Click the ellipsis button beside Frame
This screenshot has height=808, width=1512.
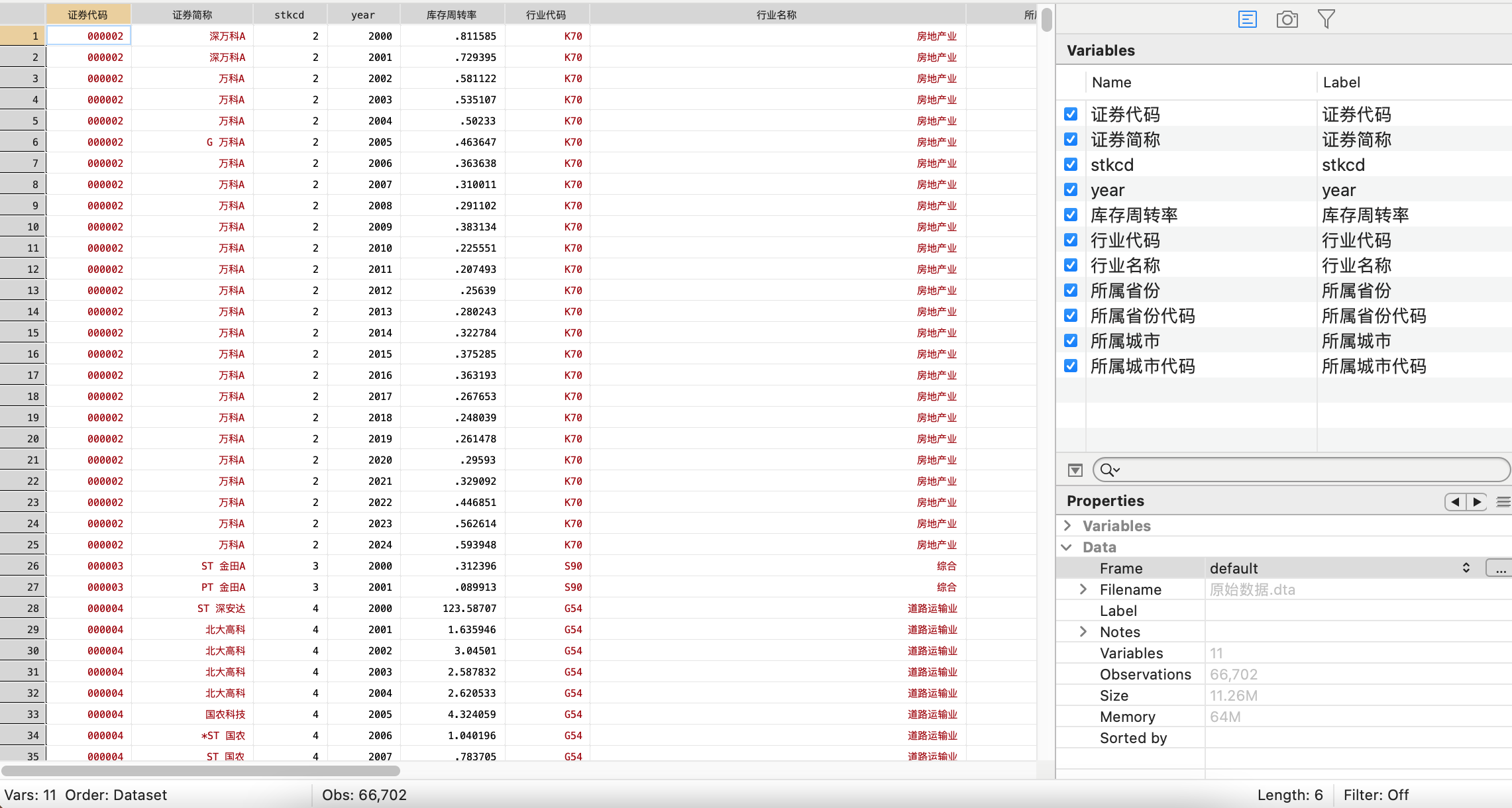(1499, 568)
